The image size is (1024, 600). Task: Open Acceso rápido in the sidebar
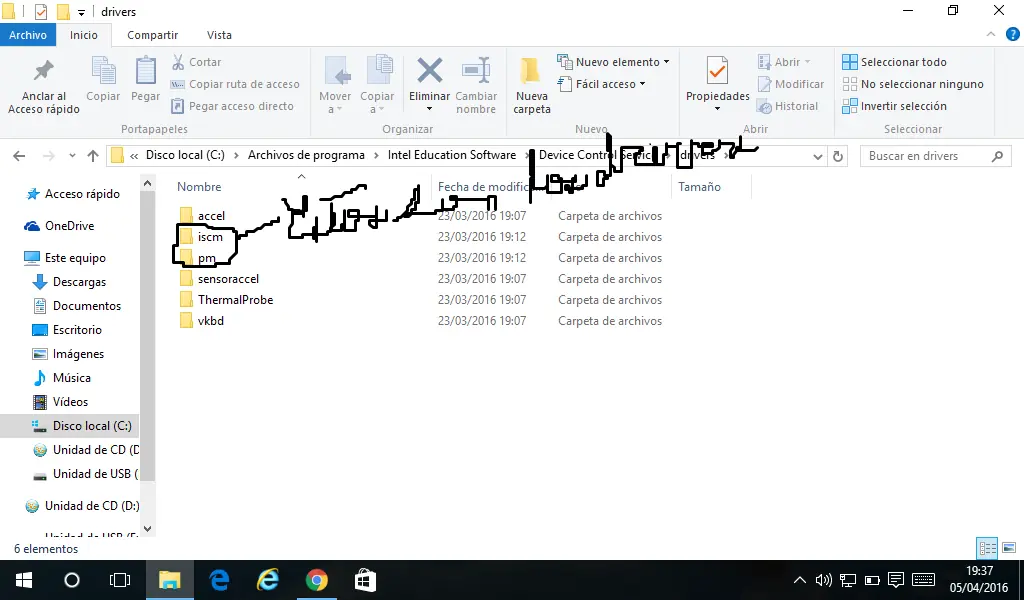pos(72,194)
